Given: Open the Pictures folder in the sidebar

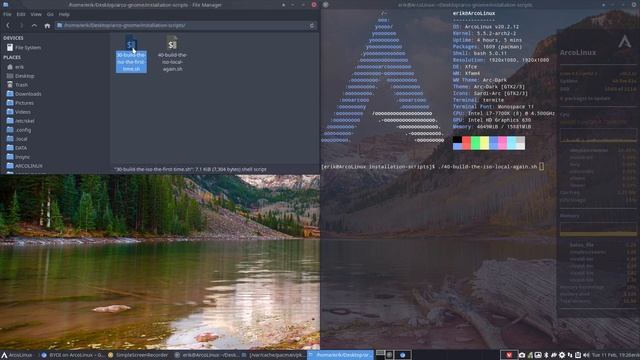Looking at the screenshot, I should [x=20, y=103].
